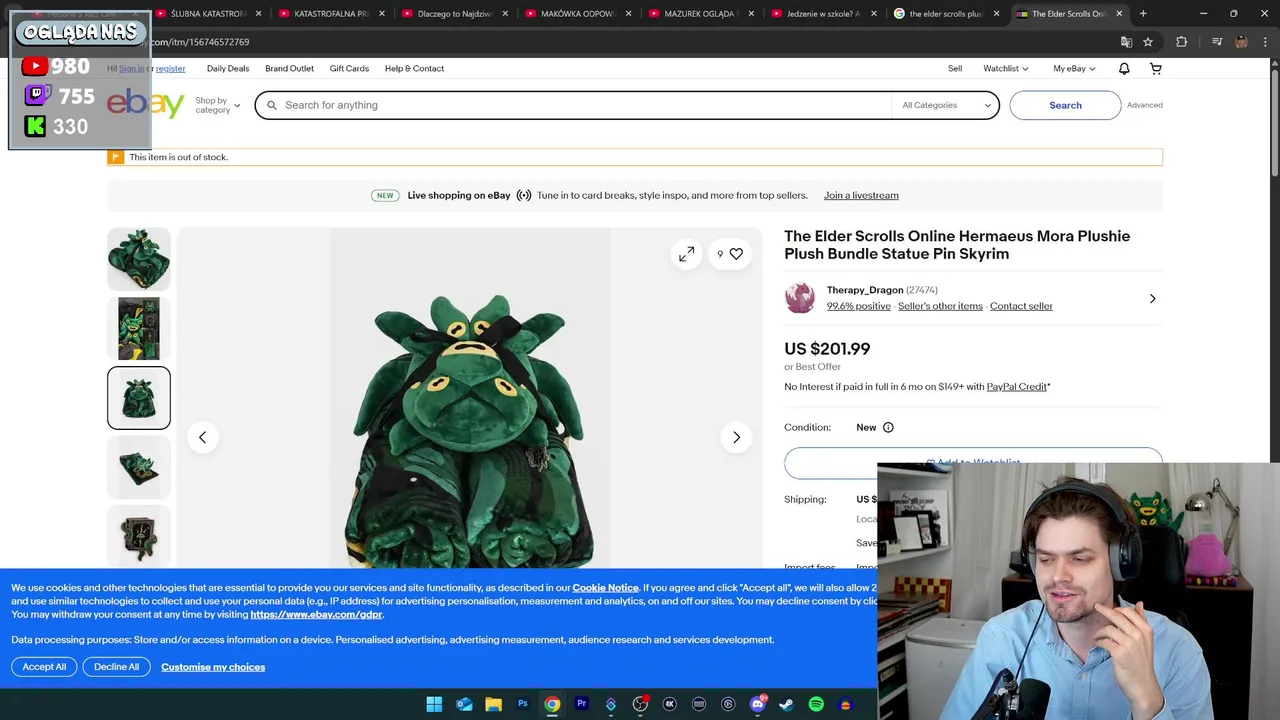
Task: Click Contact seller link
Action: [x=1021, y=306]
